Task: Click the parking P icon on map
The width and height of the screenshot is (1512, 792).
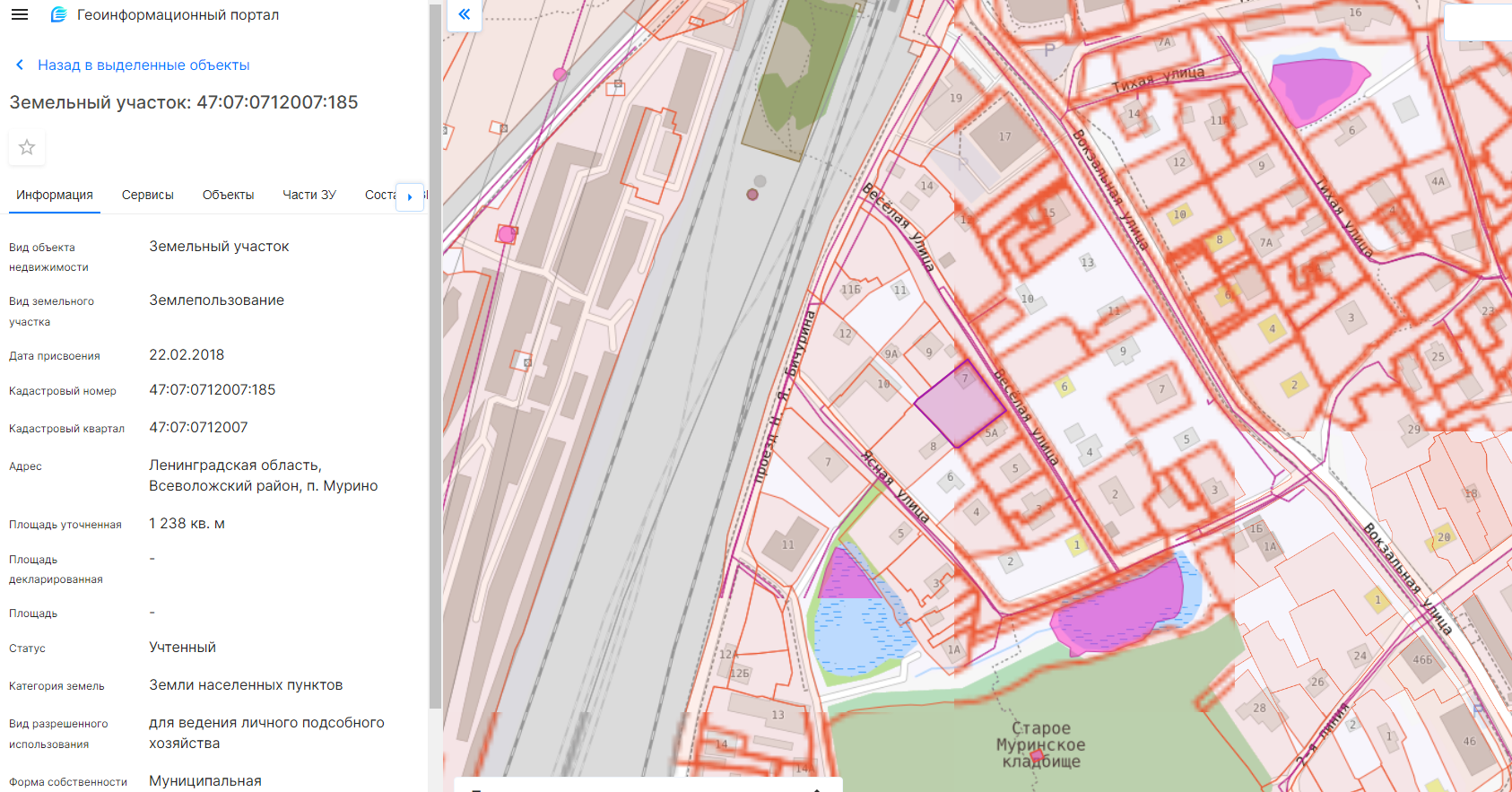Action: tap(1049, 51)
